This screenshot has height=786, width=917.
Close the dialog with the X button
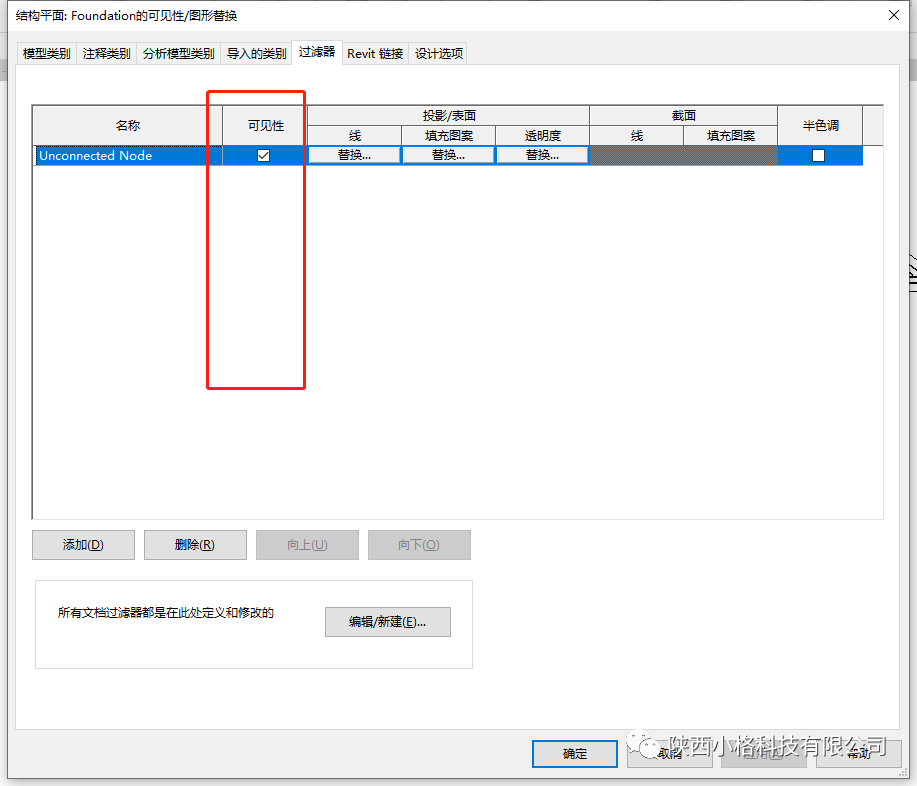[893, 15]
